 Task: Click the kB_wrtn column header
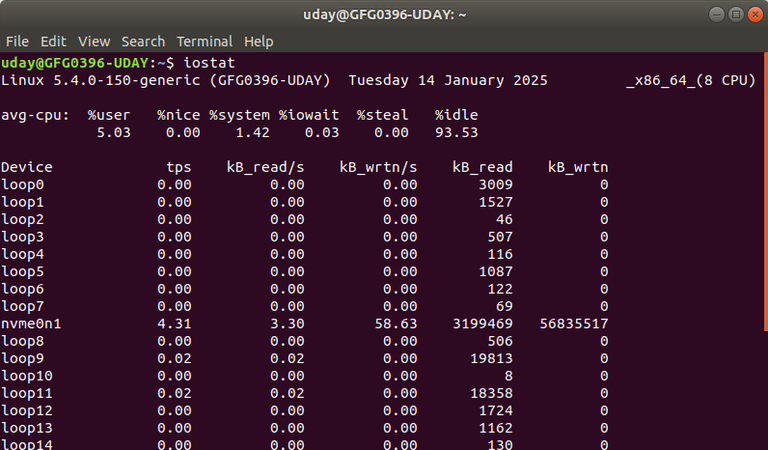[x=577, y=167]
